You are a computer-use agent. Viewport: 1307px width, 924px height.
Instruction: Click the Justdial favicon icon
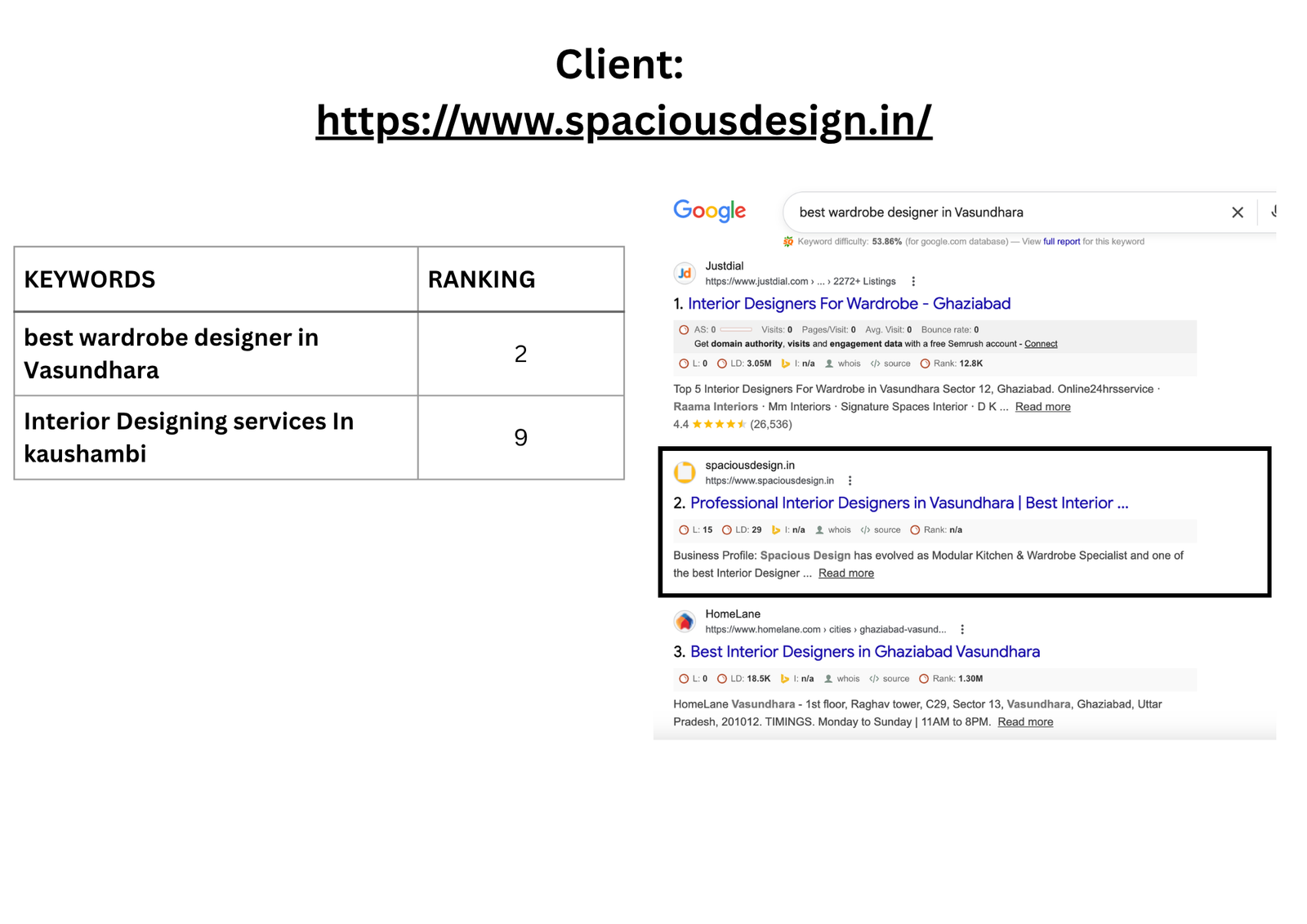[685, 273]
